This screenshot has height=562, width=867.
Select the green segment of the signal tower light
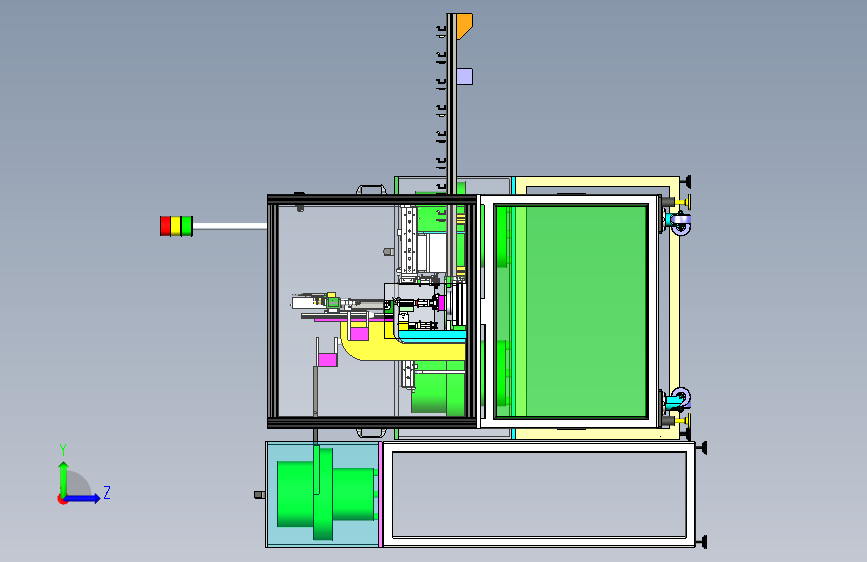pyautogui.click(x=187, y=226)
